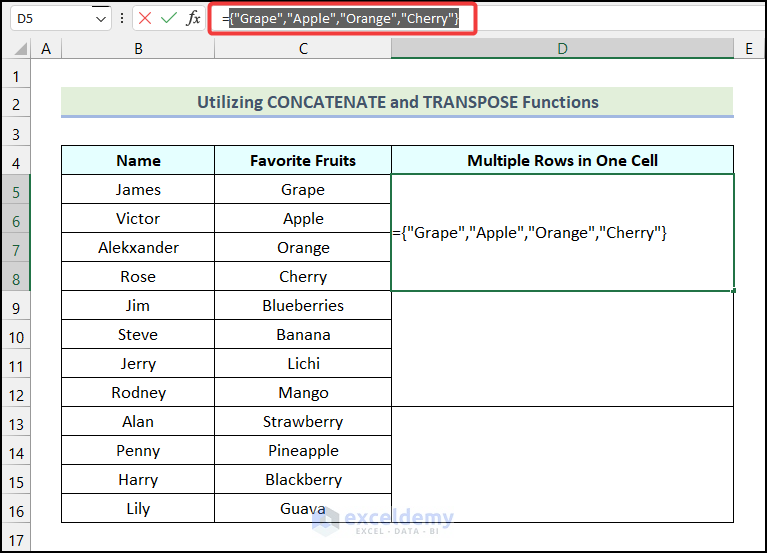Click the cell containing Pineapple

point(303,451)
